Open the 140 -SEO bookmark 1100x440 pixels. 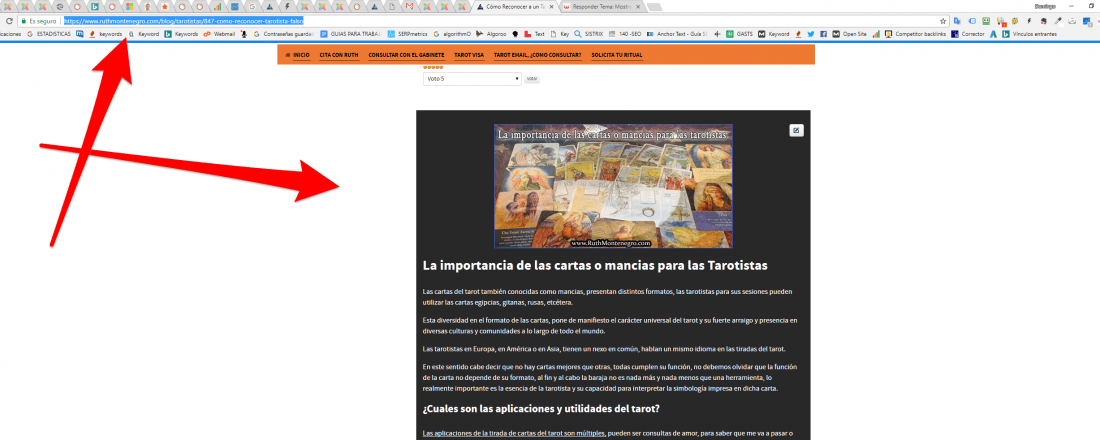pyautogui.click(x=624, y=34)
